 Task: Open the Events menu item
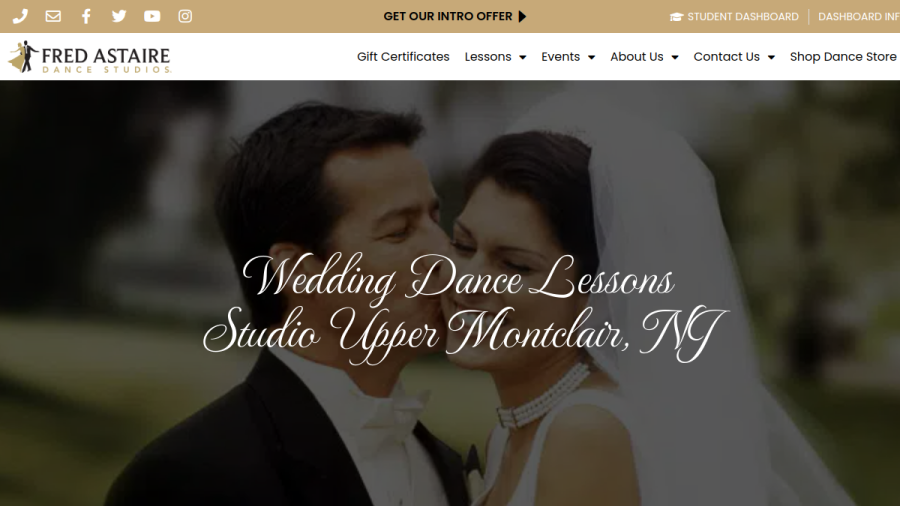[560, 57]
